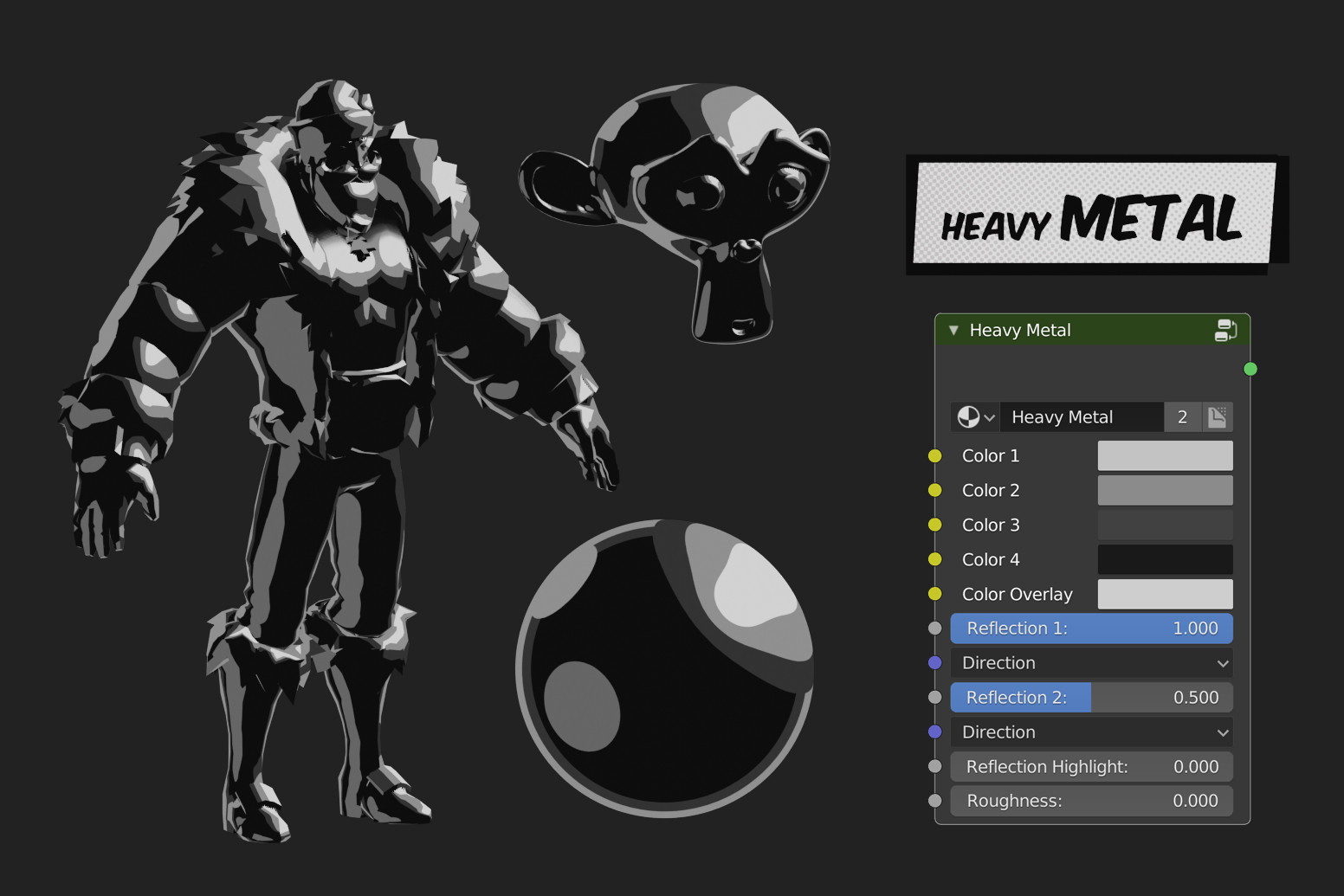
Task: Click the yellow socket beside Color 1
Action: coord(935,455)
